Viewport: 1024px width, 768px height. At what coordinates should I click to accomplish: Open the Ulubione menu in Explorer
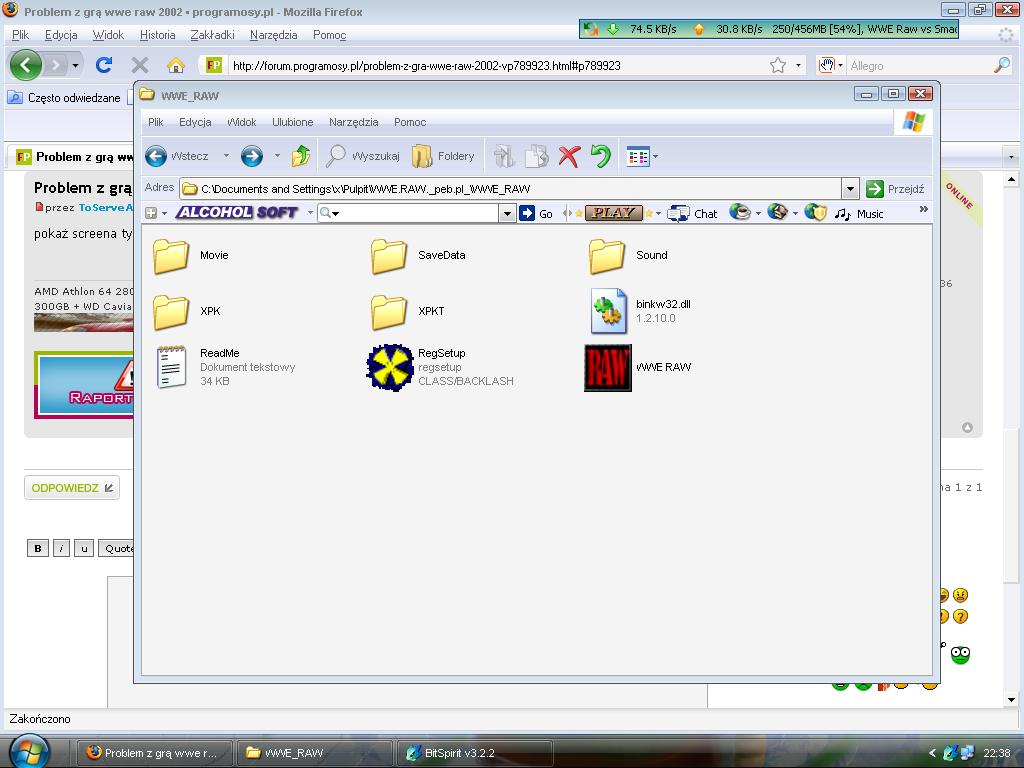click(x=293, y=122)
